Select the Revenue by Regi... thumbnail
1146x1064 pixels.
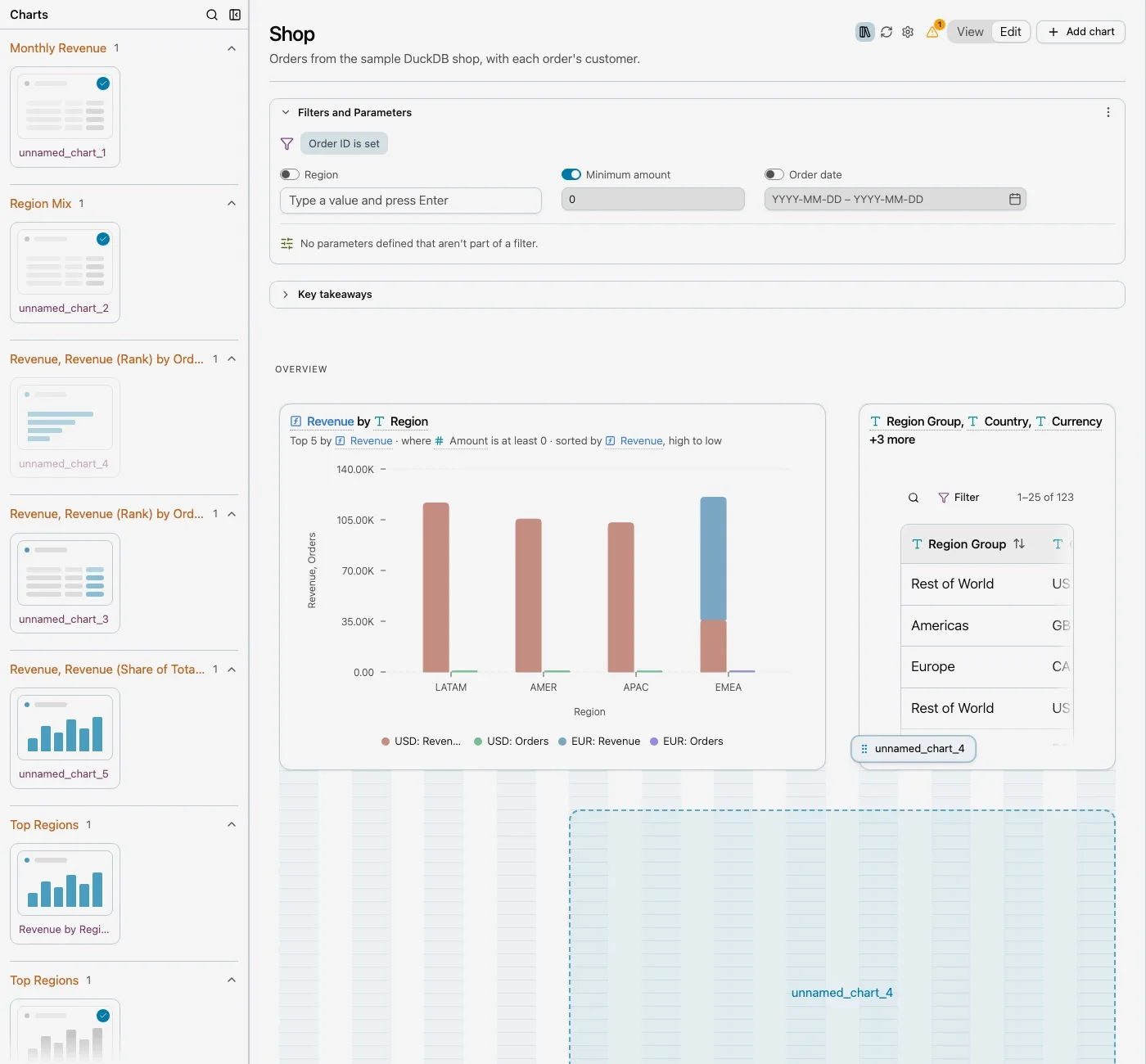(x=65, y=894)
